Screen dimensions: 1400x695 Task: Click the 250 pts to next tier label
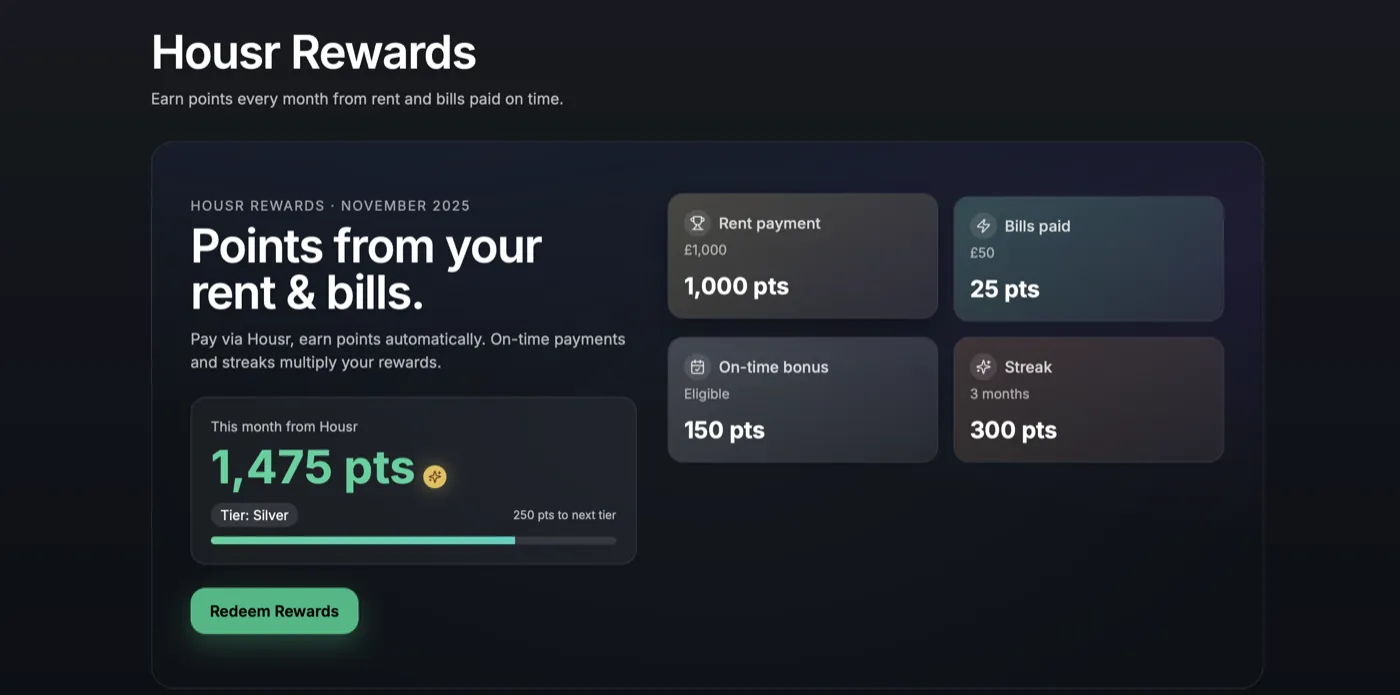[564, 515]
